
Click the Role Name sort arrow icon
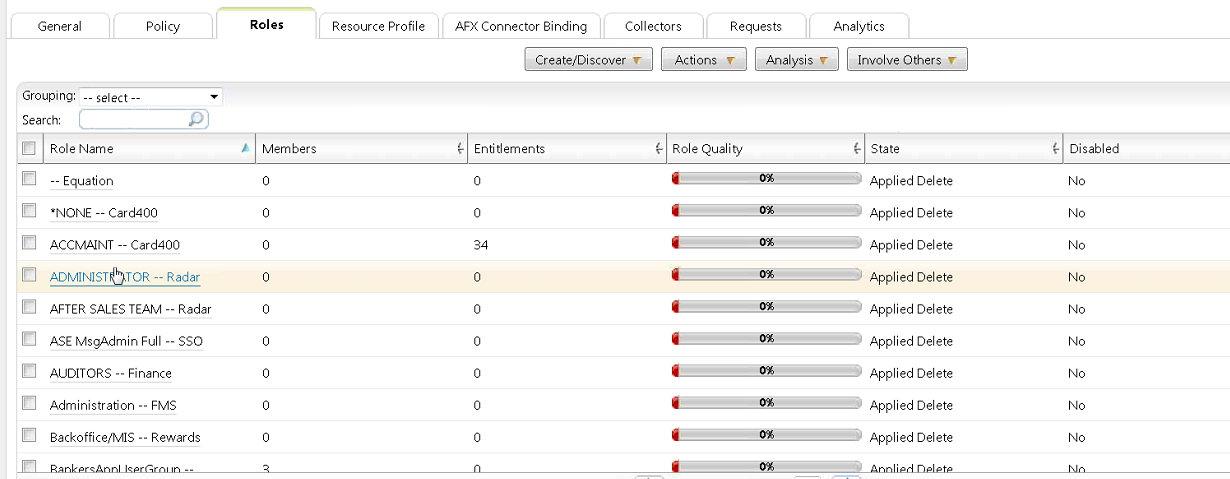pyautogui.click(x=245, y=148)
